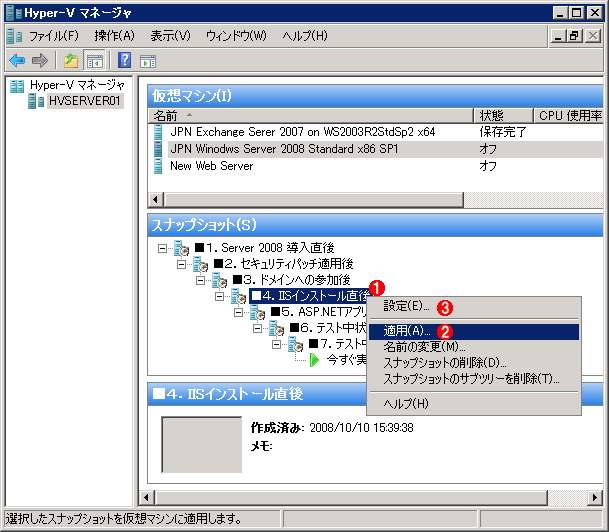This screenshot has width=609, height=532.
Task: Click the HVSERVER01 server icon
Action: (x=37, y=101)
